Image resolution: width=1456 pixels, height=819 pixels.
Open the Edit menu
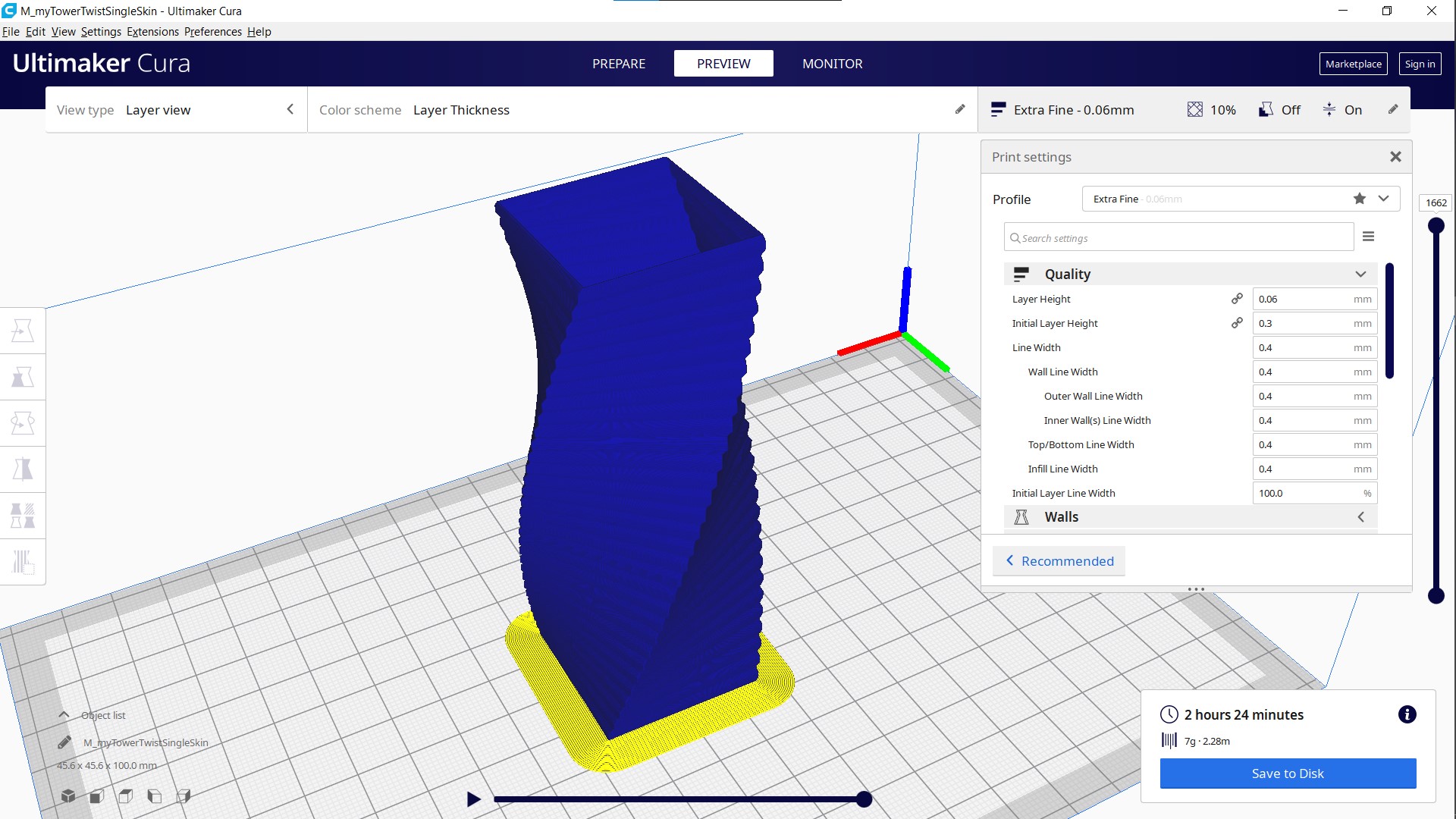(36, 32)
